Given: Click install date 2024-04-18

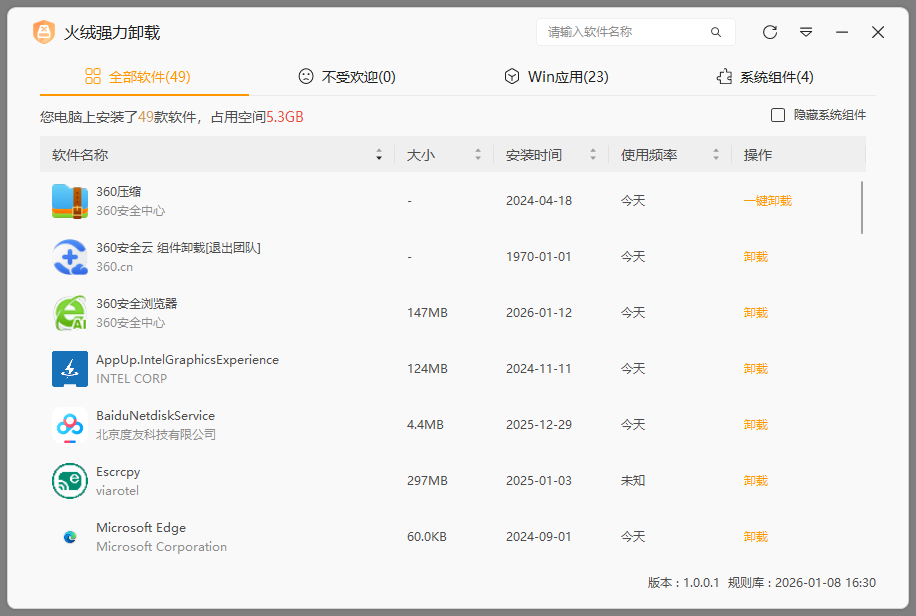Looking at the screenshot, I should click(539, 201).
